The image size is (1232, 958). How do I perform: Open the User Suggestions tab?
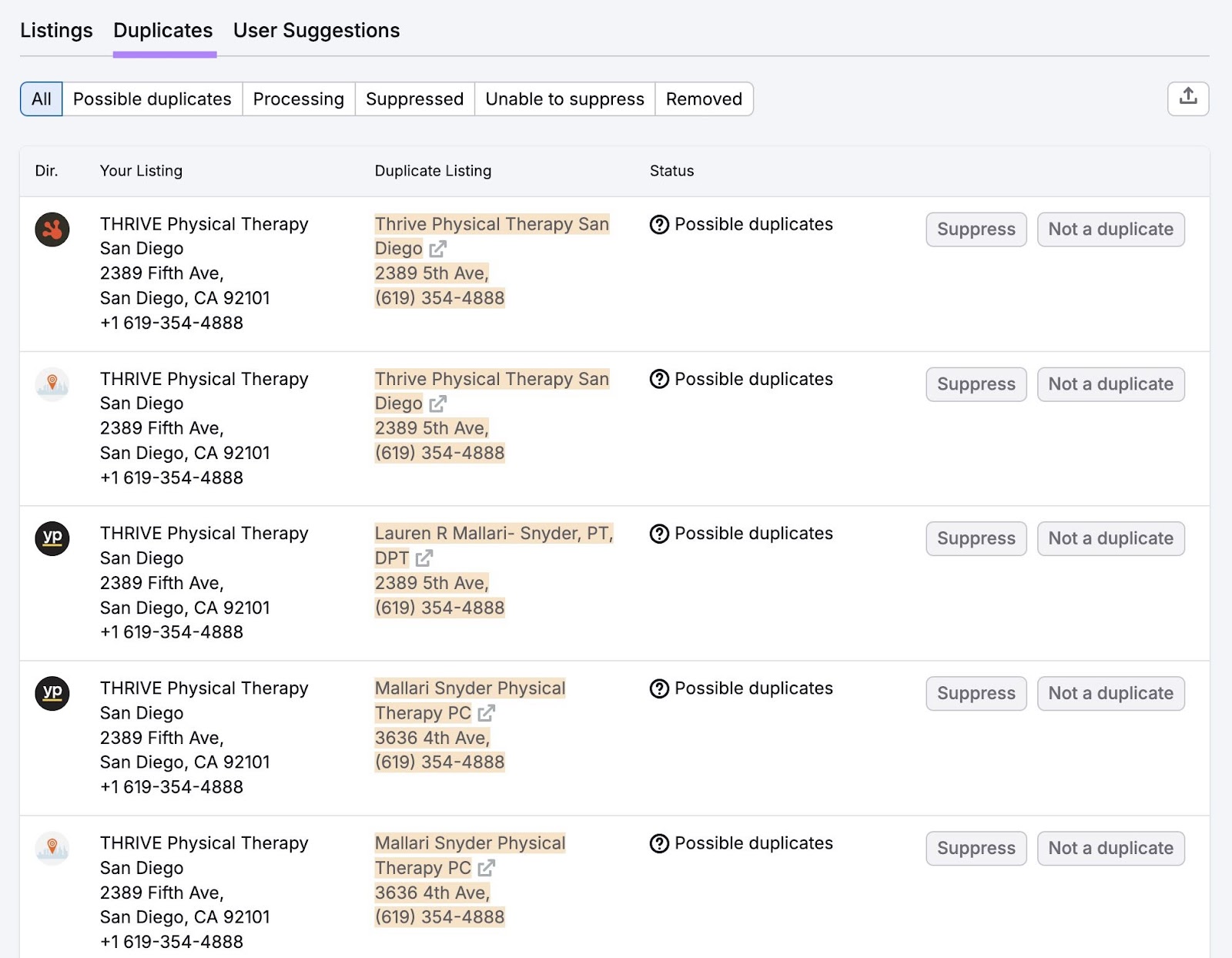pos(316,30)
